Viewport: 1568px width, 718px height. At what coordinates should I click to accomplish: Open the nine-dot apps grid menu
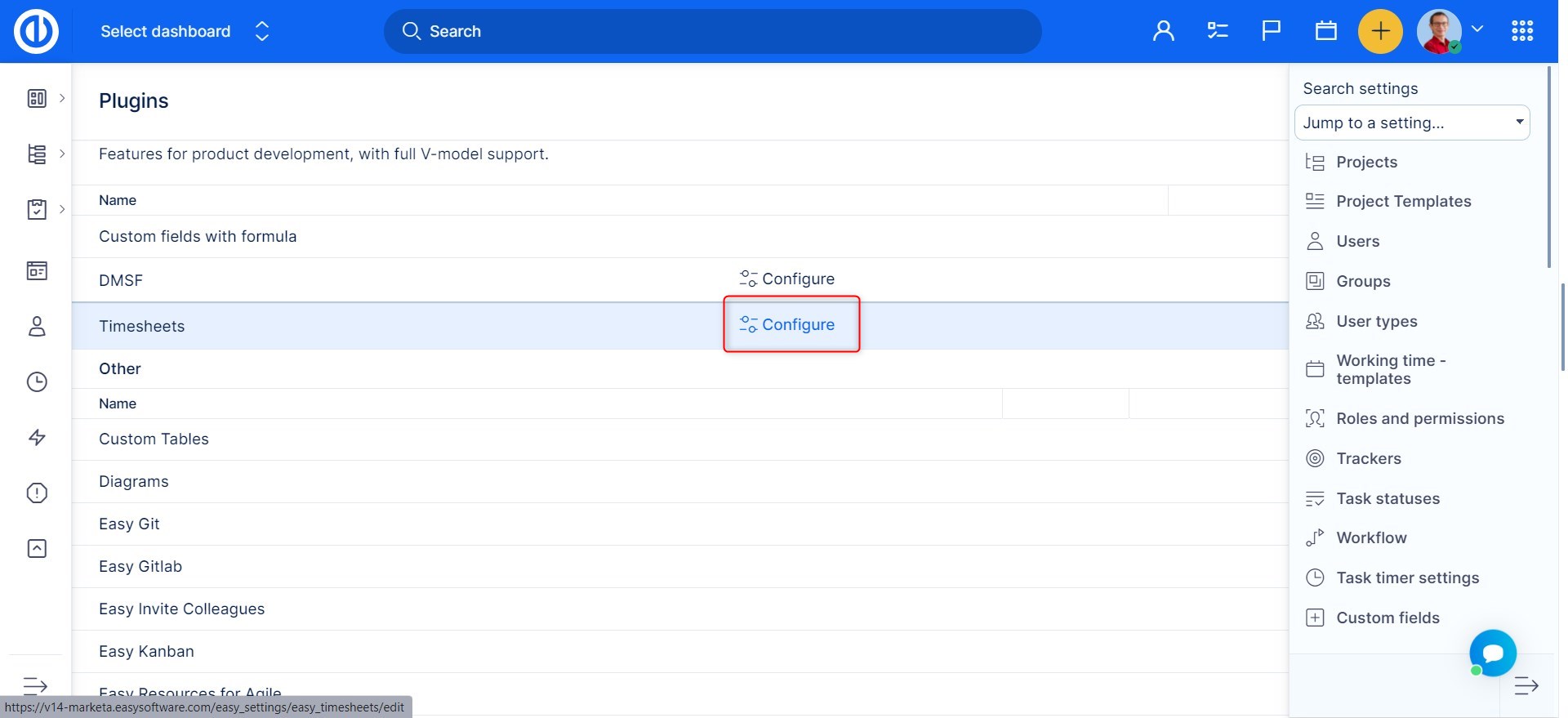pyautogui.click(x=1521, y=31)
